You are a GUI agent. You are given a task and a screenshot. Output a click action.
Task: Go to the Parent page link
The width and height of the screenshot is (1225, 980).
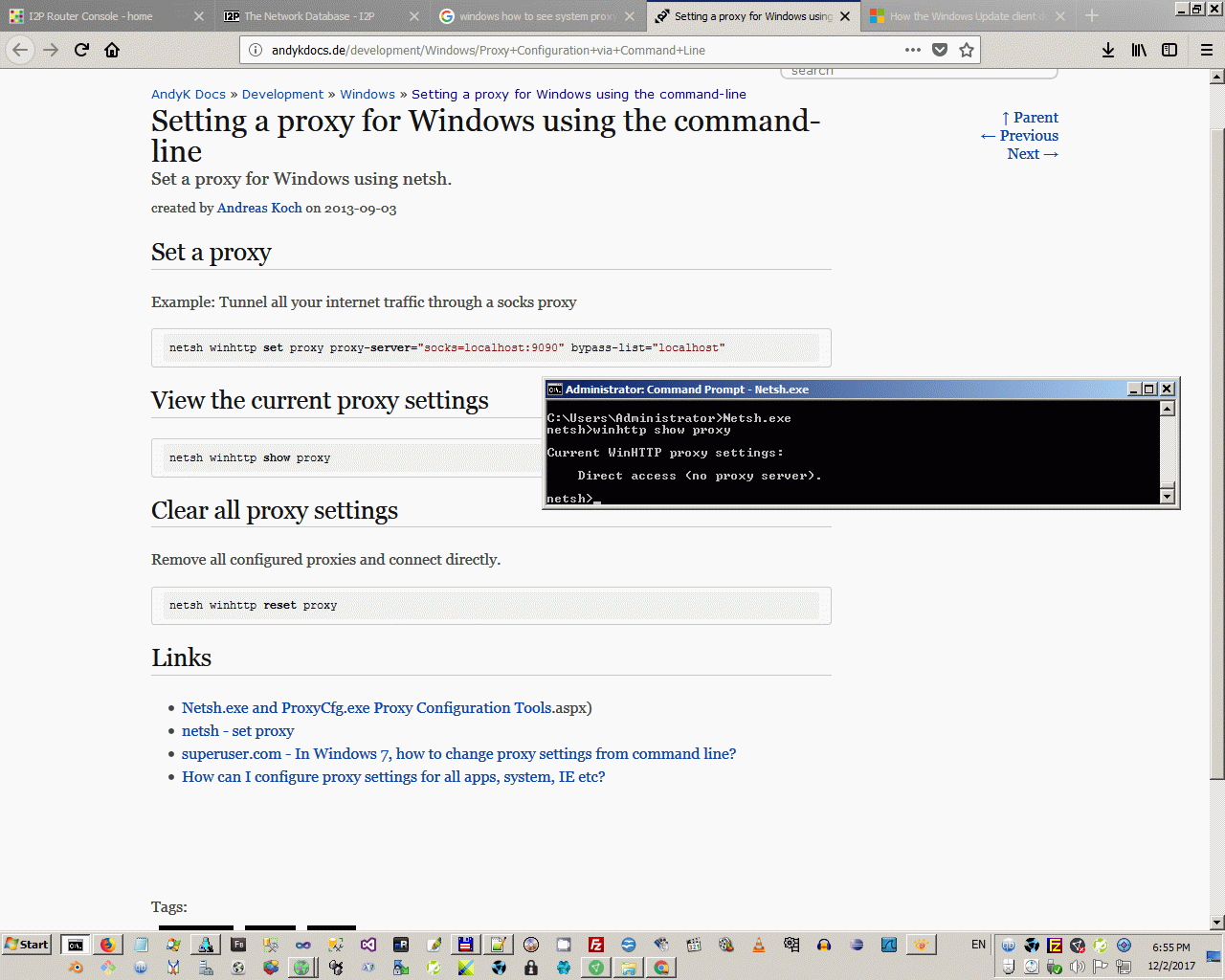[1030, 118]
